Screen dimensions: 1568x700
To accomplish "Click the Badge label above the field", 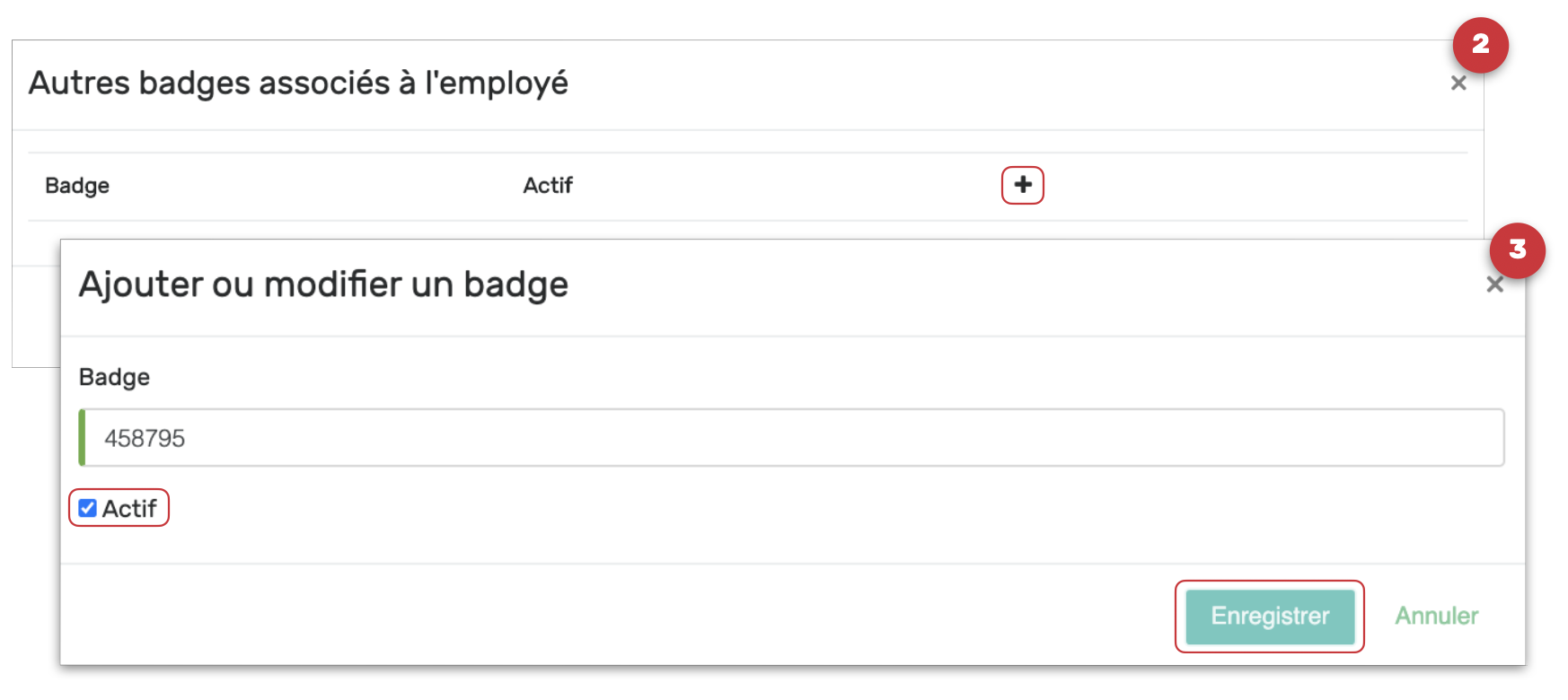I will coord(114,377).
